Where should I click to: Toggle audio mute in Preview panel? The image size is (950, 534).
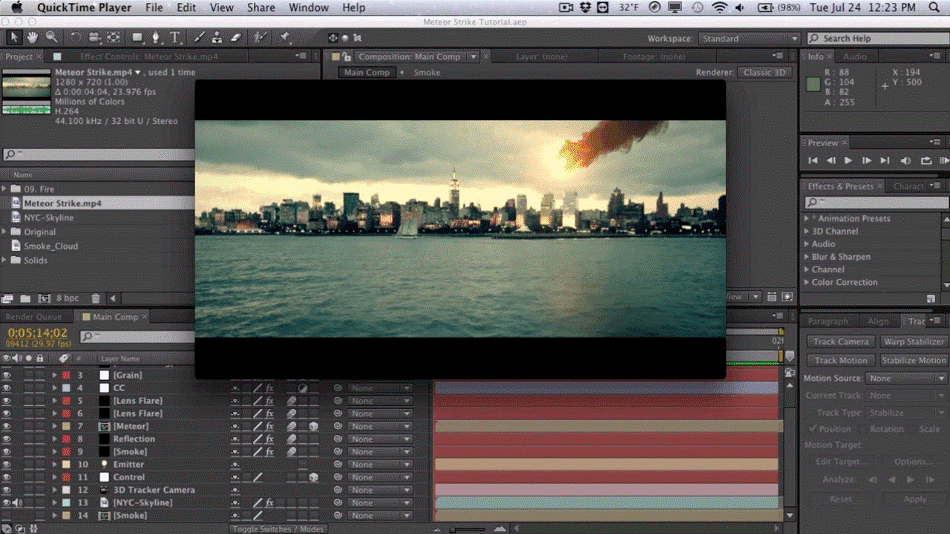pyautogui.click(x=906, y=161)
